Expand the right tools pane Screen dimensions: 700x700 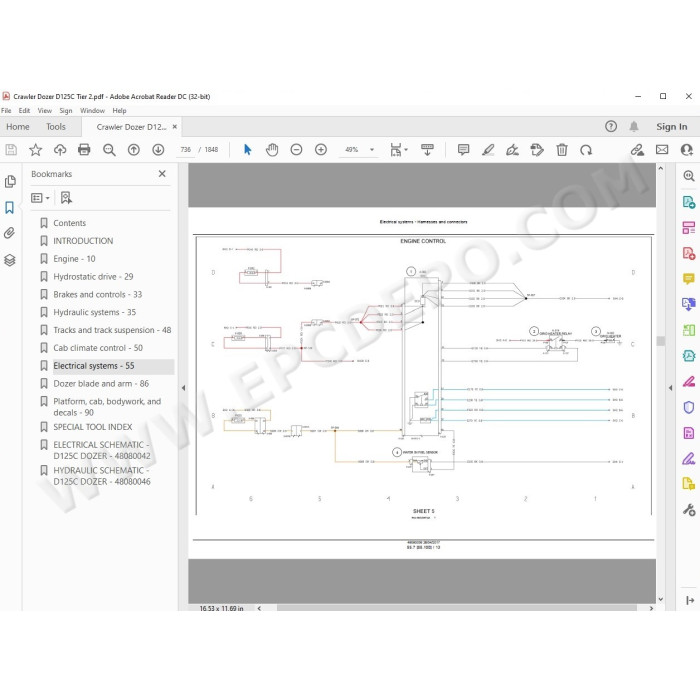point(690,600)
